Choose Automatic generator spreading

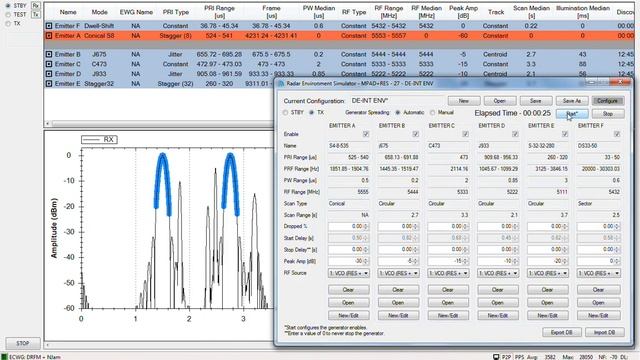coord(398,113)
